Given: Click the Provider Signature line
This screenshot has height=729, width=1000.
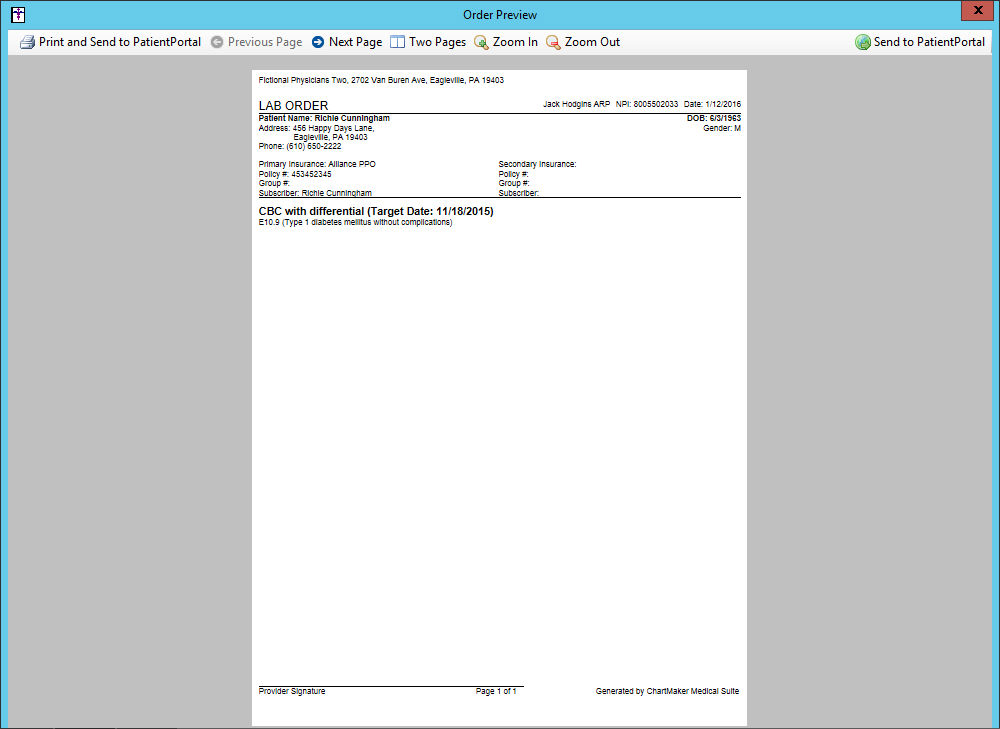Looking at the screenshot, I should pyautogui.click(x=292, y=691).
